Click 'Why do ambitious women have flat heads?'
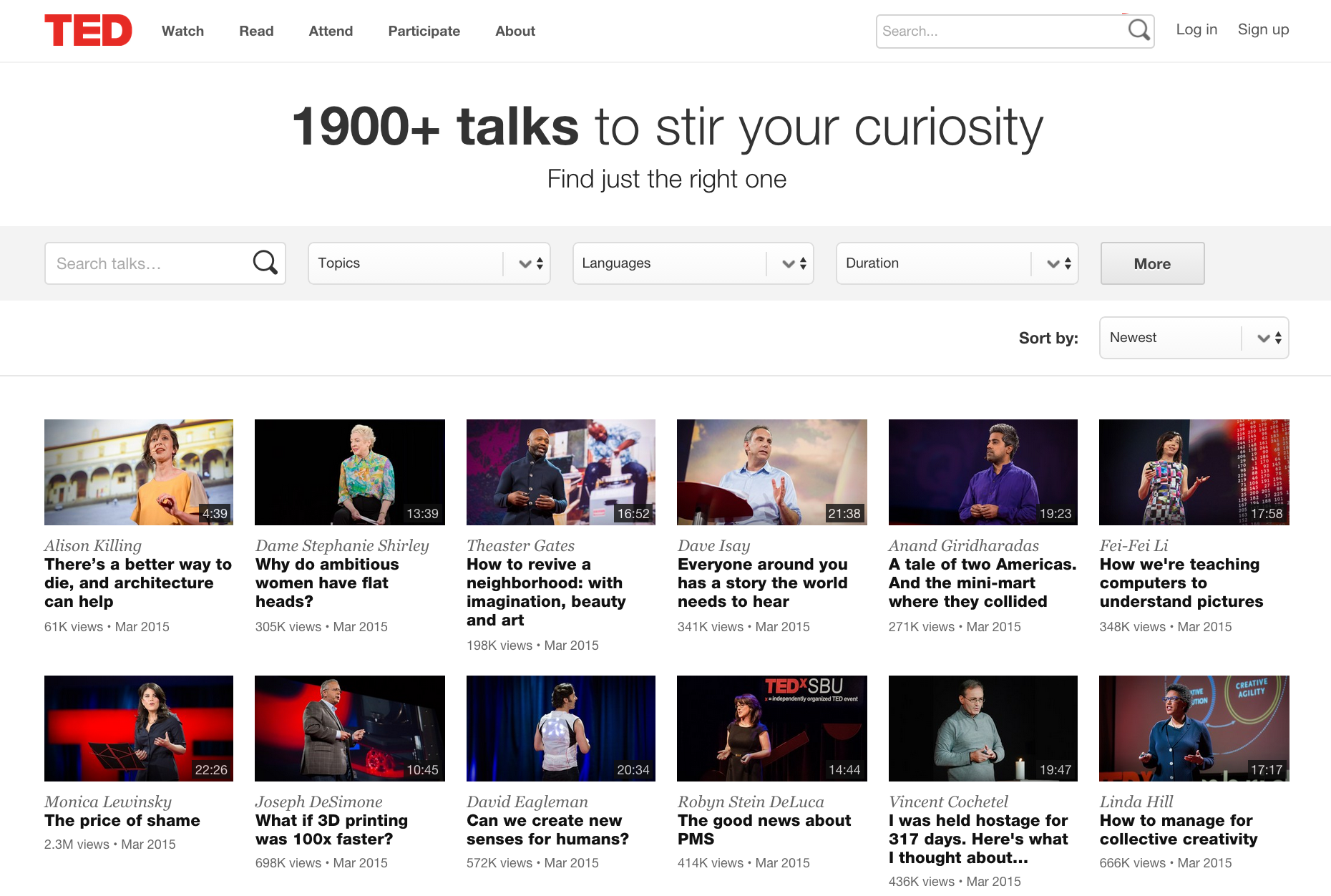Screen dimensions: 1331x896 click(x=327, y=583)
